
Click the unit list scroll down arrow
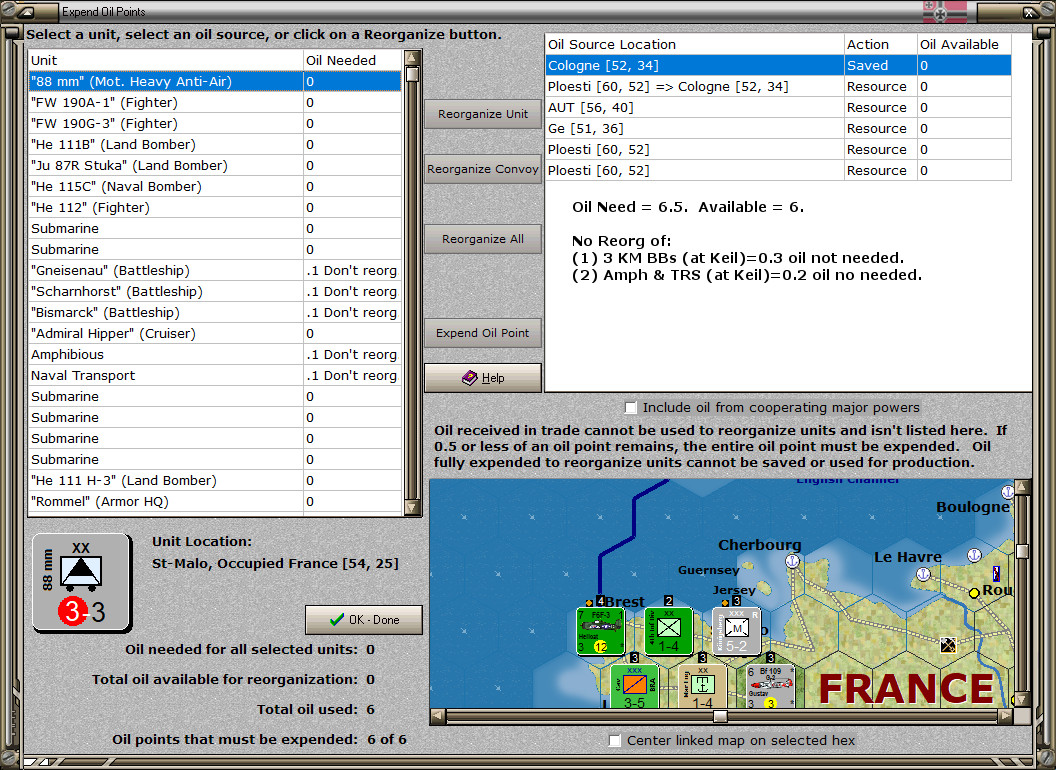pyautogui.click(x=412, y=507)
